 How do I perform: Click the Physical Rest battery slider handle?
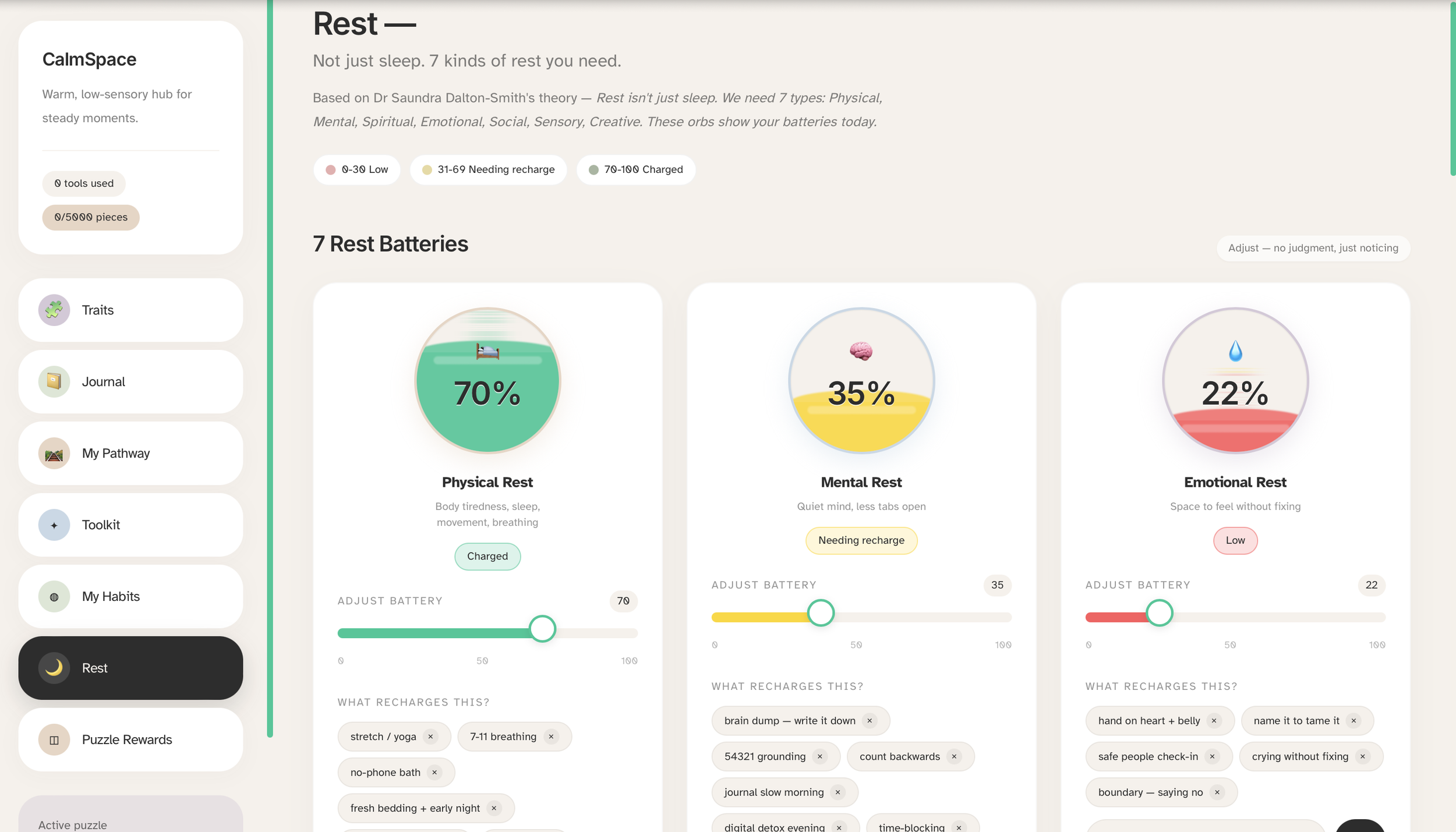click(542, 629)
